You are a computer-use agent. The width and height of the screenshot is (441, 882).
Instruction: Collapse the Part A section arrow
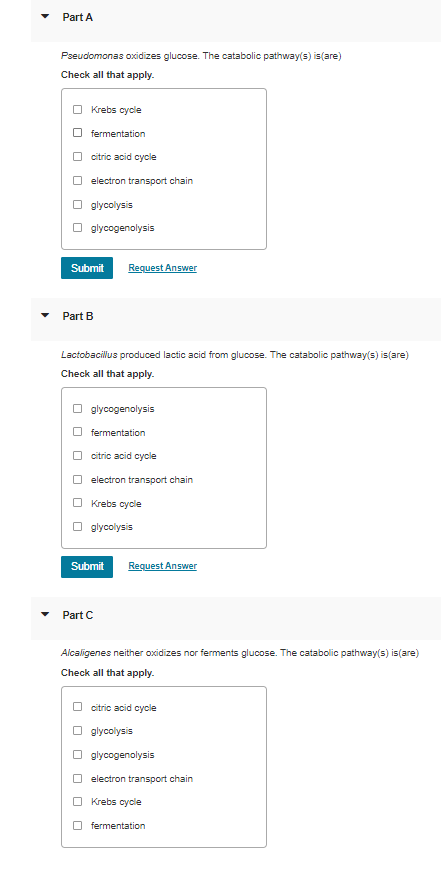45,17
